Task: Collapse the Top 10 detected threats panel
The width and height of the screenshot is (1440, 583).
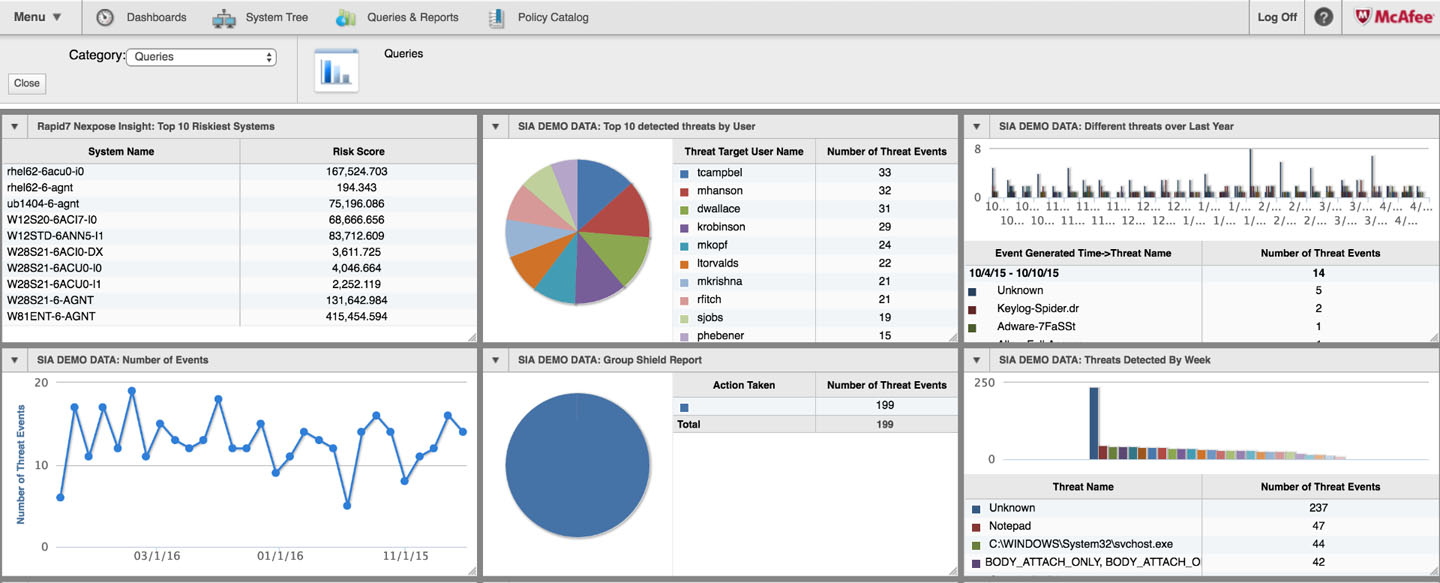Action: tap(496, 127)
